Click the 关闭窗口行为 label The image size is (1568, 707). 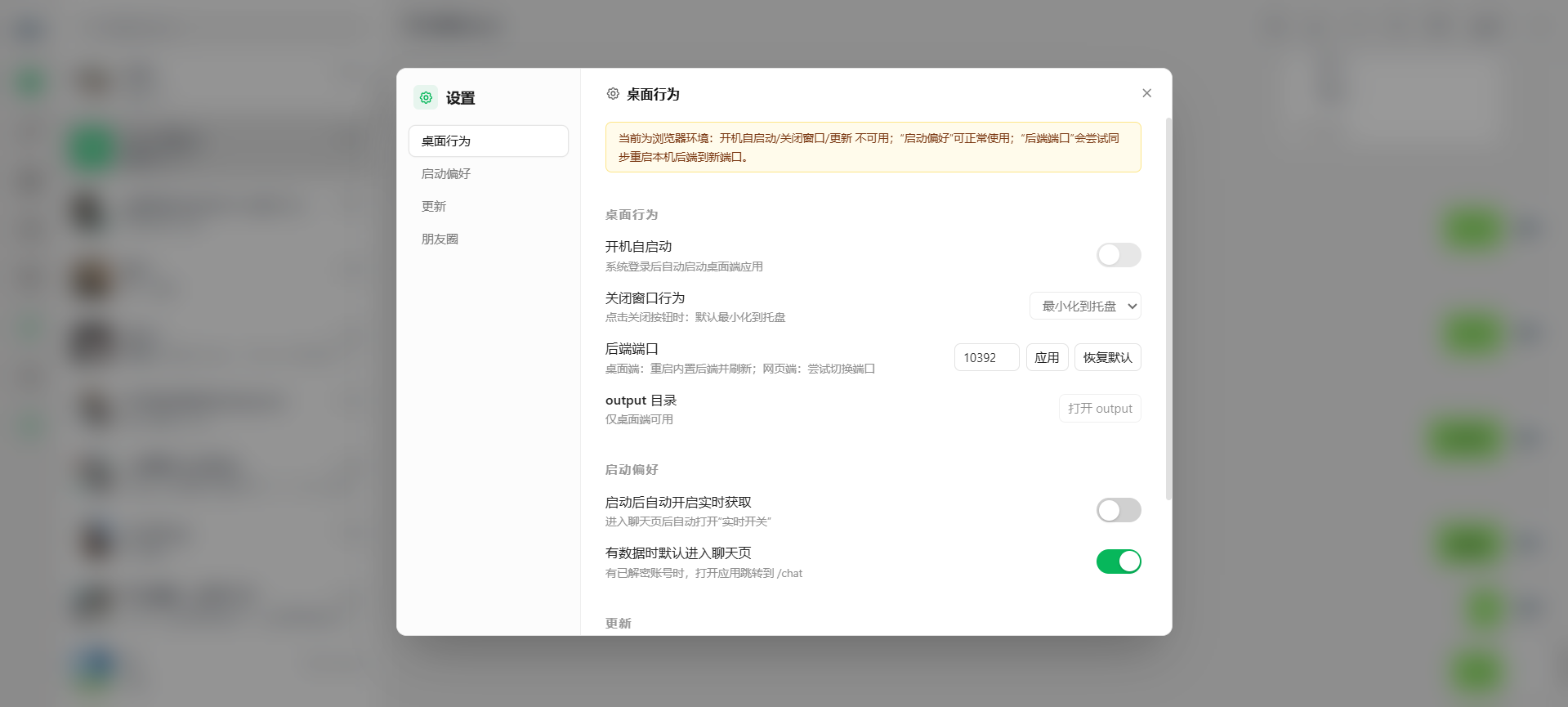pos(645,298)
